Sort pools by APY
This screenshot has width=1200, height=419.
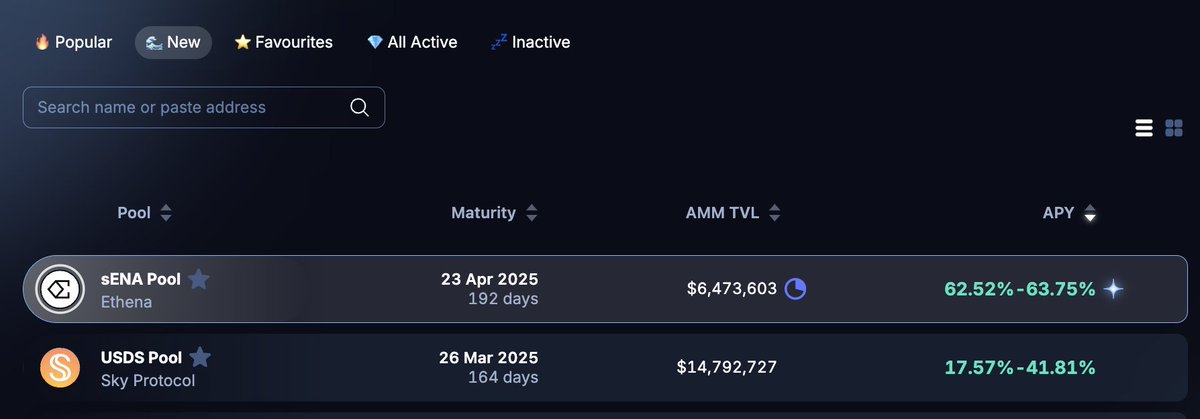click(1069, 213)
